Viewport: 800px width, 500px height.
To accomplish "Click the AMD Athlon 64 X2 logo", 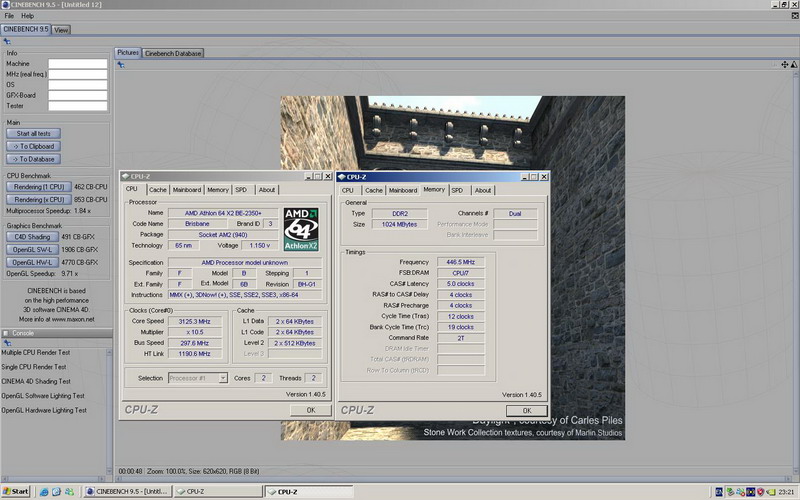I will (301, 229).
